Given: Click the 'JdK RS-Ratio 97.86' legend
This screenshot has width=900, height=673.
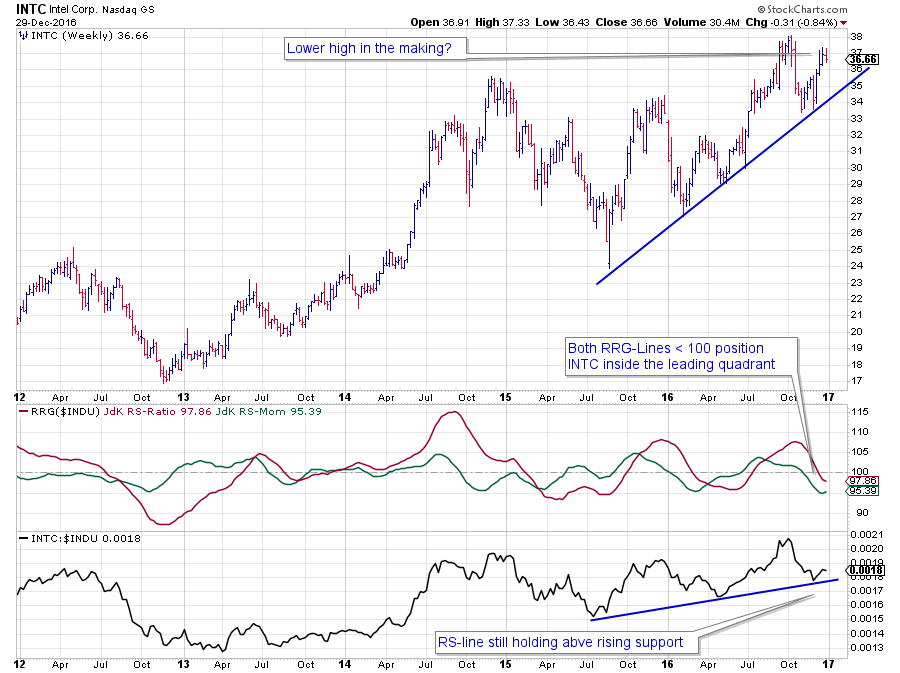Looking at the screenshot, I should coord(158,412).
